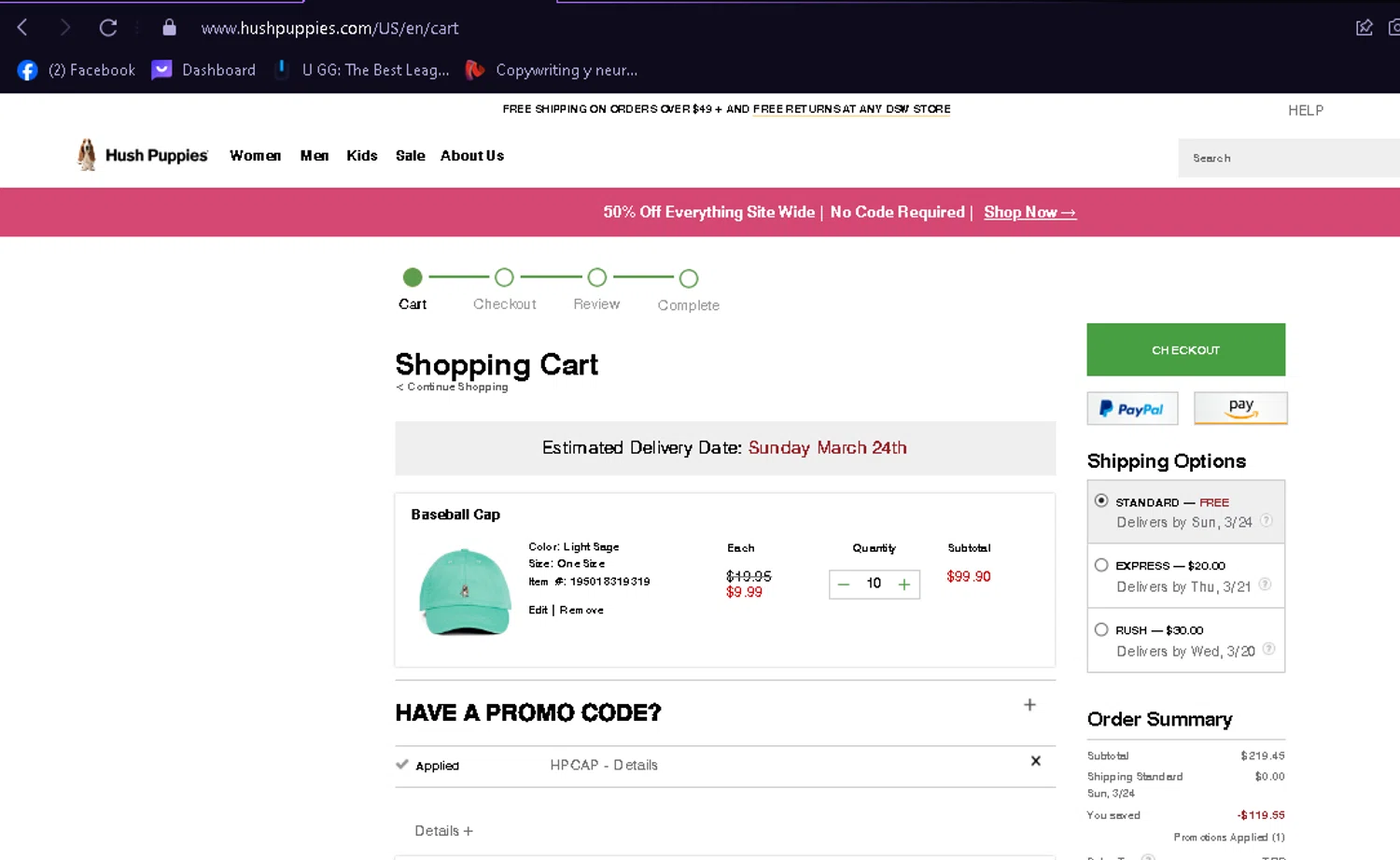Open the Women menu

255,156
